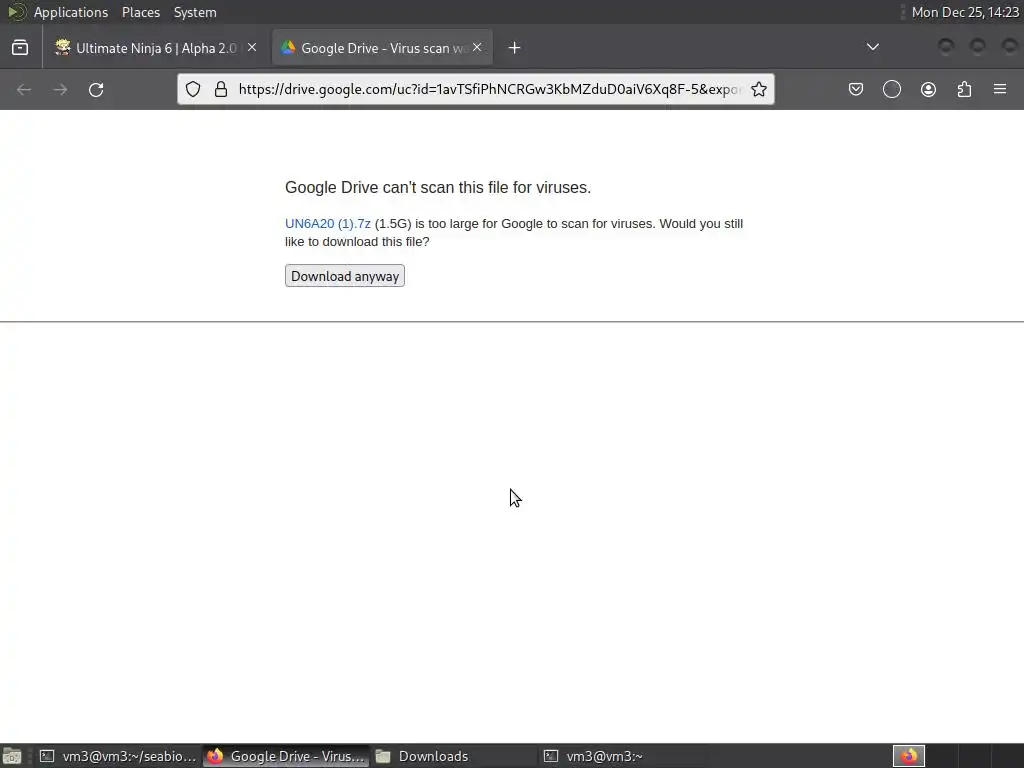Open the tracking protection shield panel
The height and width of the screenshot is (768, 1024).
(x=193, y=89)
